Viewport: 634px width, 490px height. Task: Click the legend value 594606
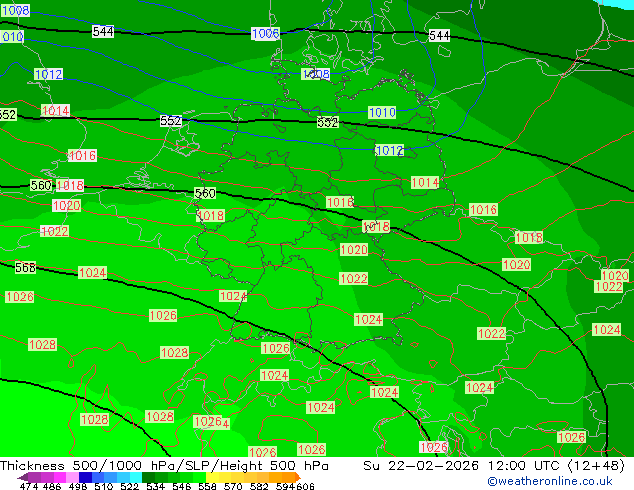(x=295, y=486)
